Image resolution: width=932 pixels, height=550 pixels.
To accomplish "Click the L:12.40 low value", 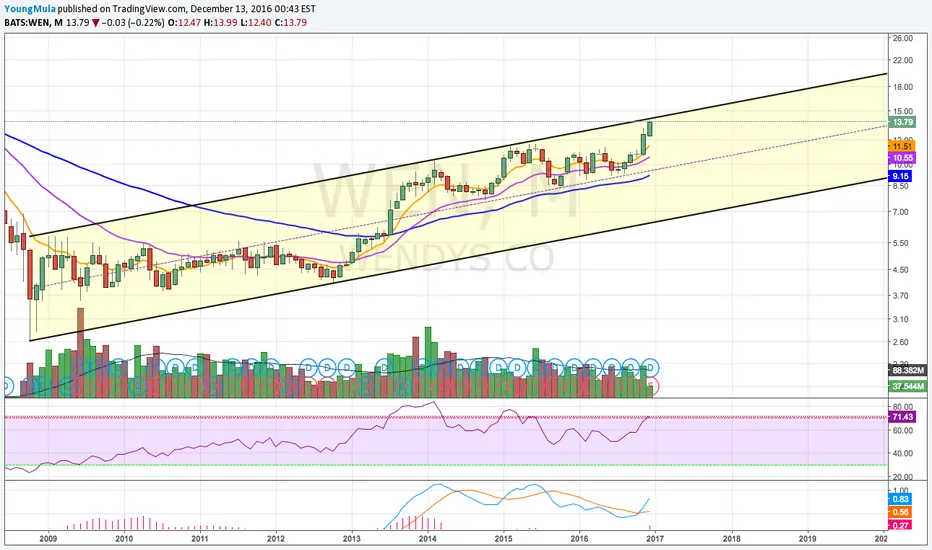I will coord(256,23).
